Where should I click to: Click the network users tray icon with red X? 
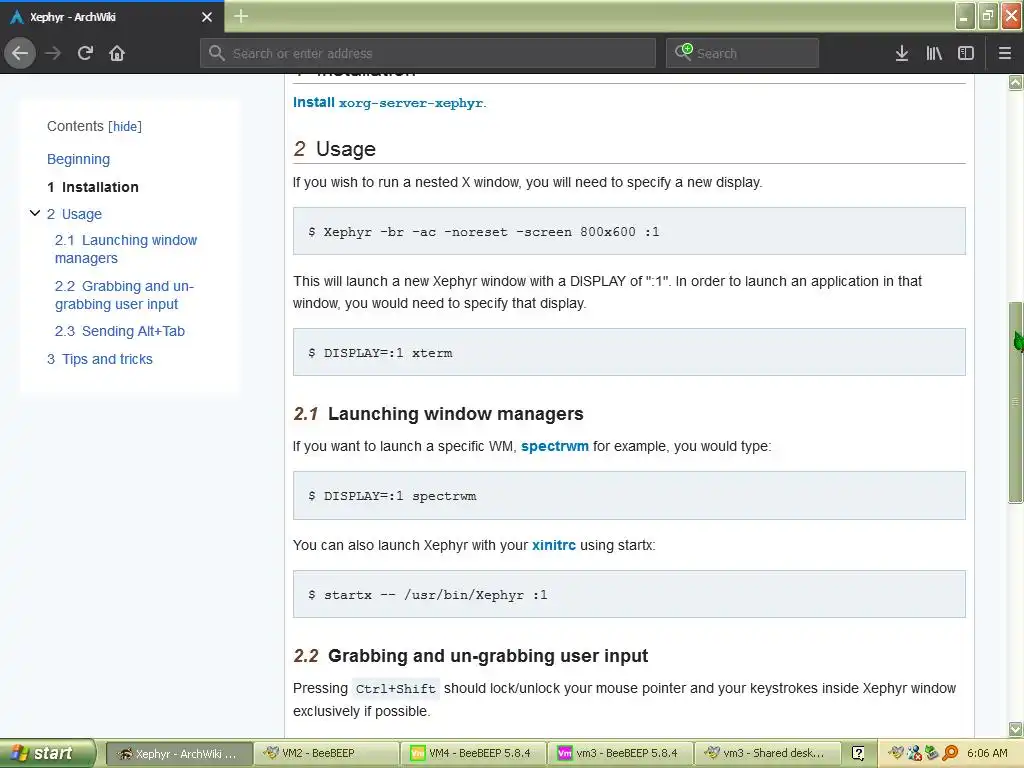914,753
